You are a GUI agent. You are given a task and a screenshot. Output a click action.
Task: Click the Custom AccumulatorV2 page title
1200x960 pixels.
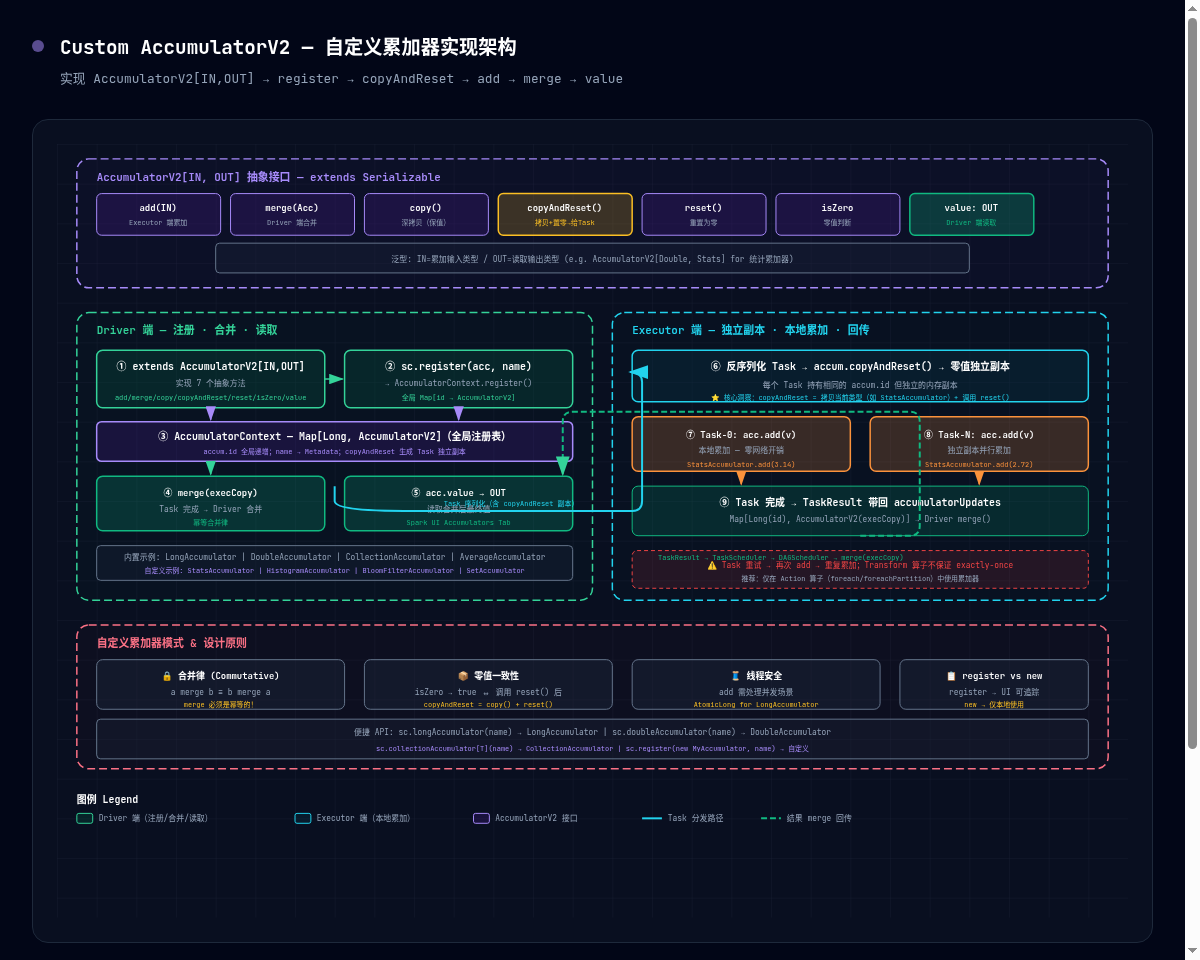[288, 47]
